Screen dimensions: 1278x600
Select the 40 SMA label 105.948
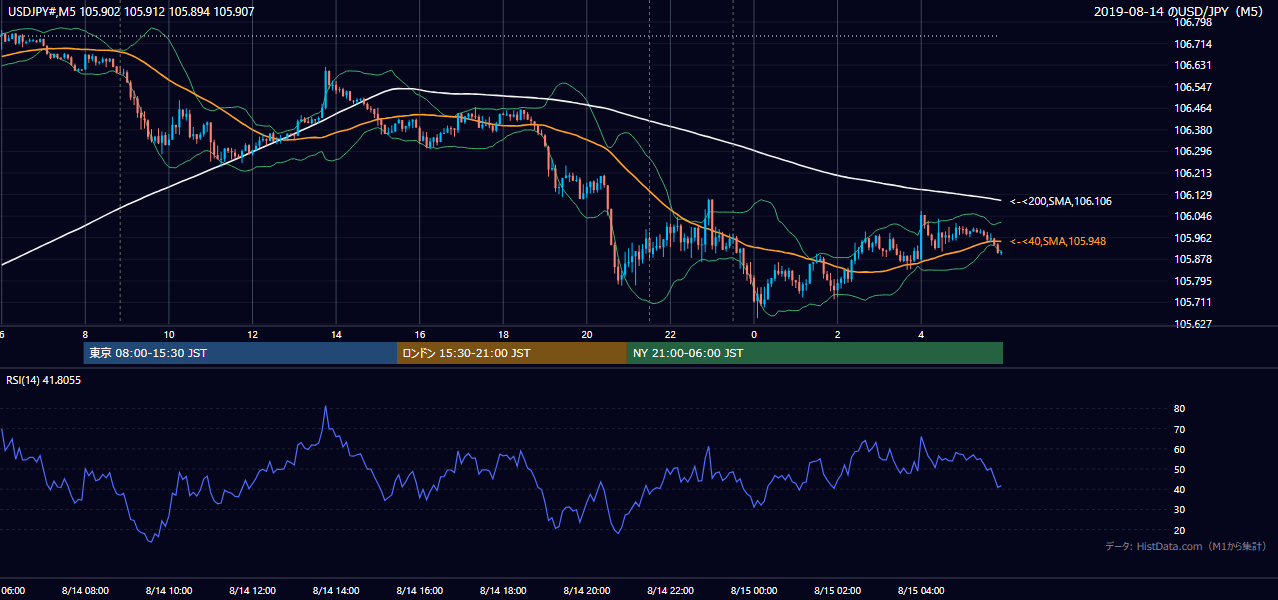pyautogui.click(x=1058, y=241)
